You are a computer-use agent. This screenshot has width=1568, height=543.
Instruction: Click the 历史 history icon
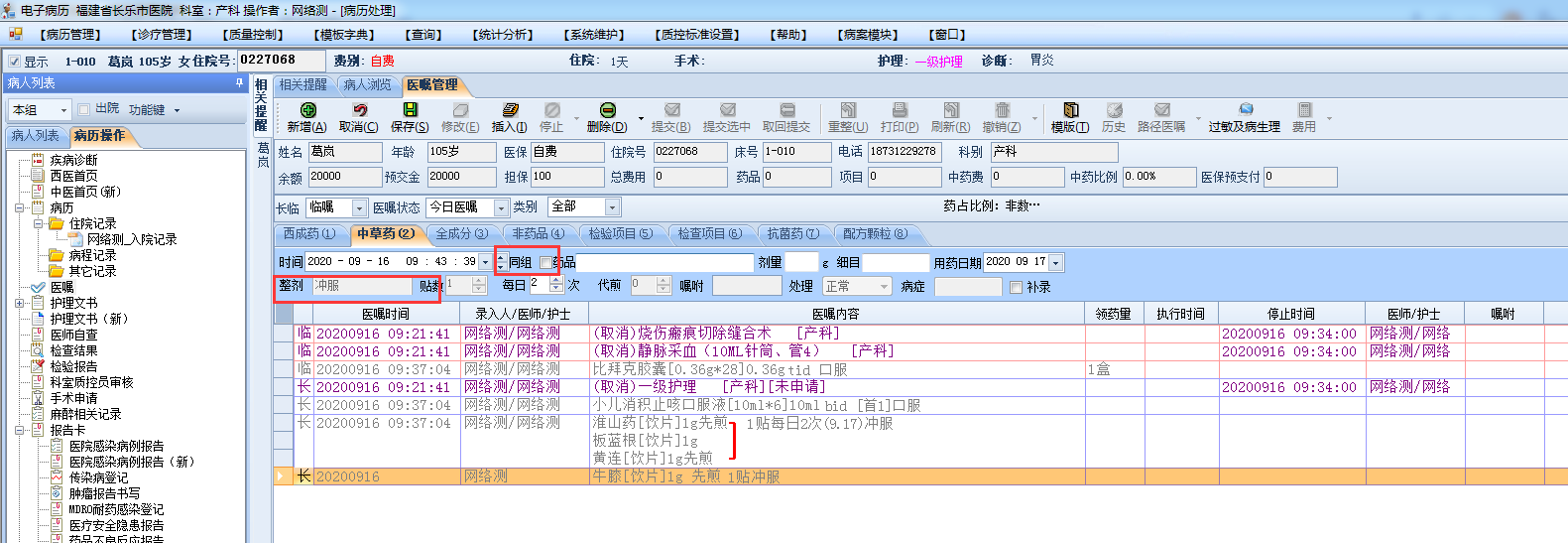(x=1114, y=110)
